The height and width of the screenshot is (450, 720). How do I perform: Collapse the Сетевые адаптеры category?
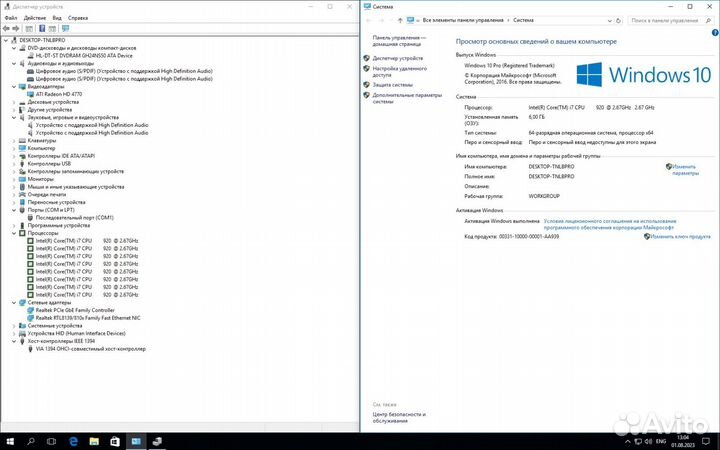14,303
